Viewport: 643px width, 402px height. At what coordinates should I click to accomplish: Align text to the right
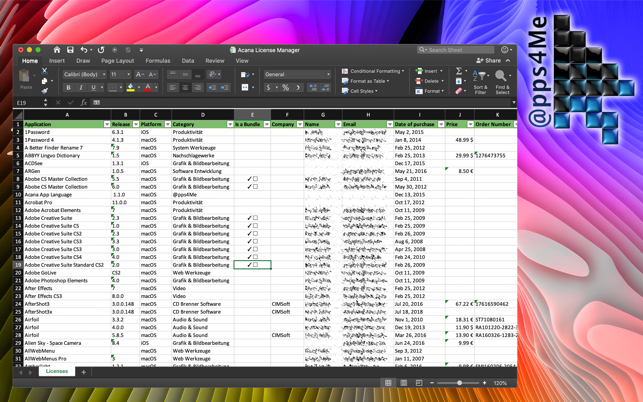pos(198,87)
